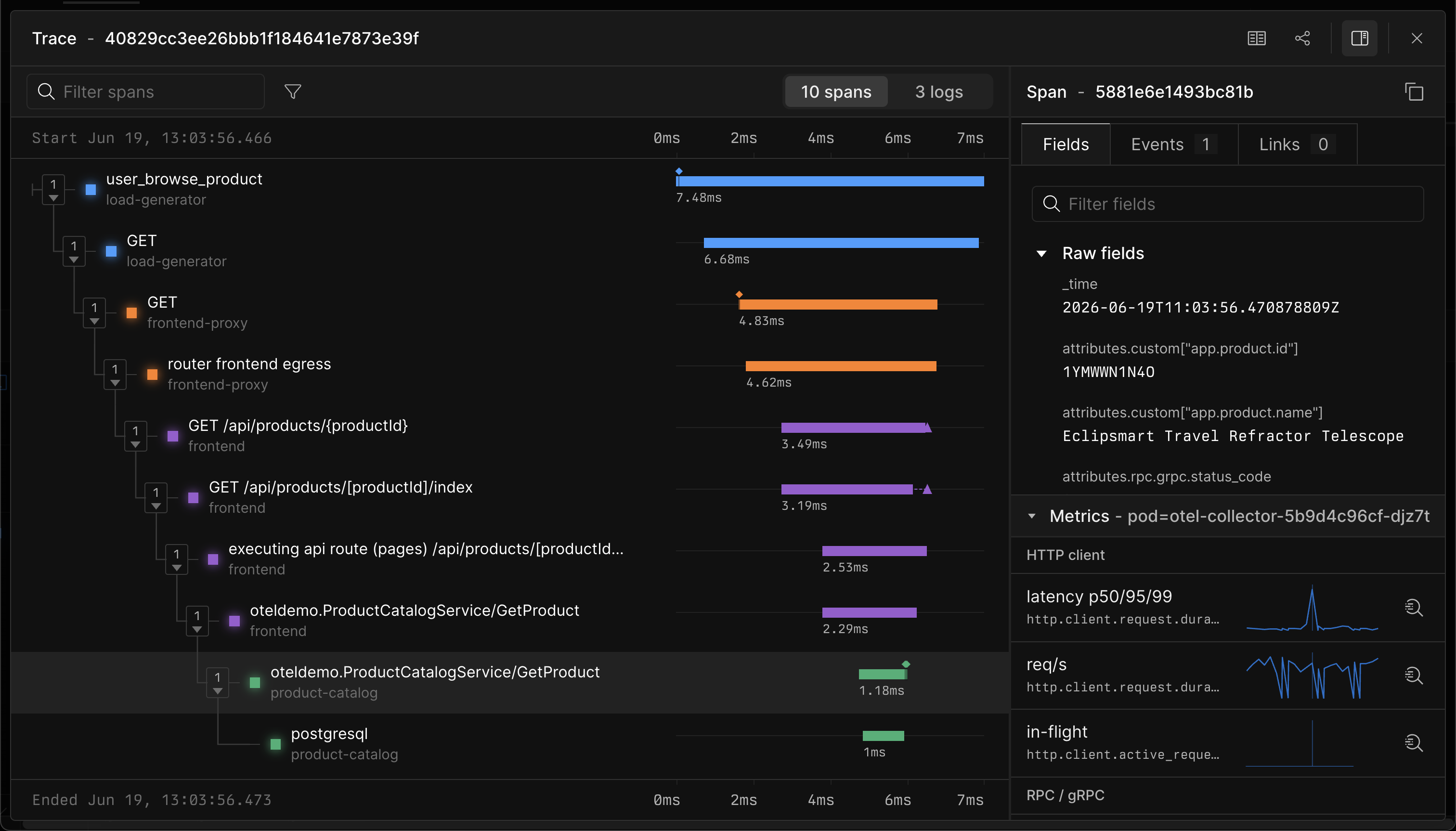The image size is (1456, 831).
Task: Collapse frontend GetProduct span children
Action: [197, 621]
